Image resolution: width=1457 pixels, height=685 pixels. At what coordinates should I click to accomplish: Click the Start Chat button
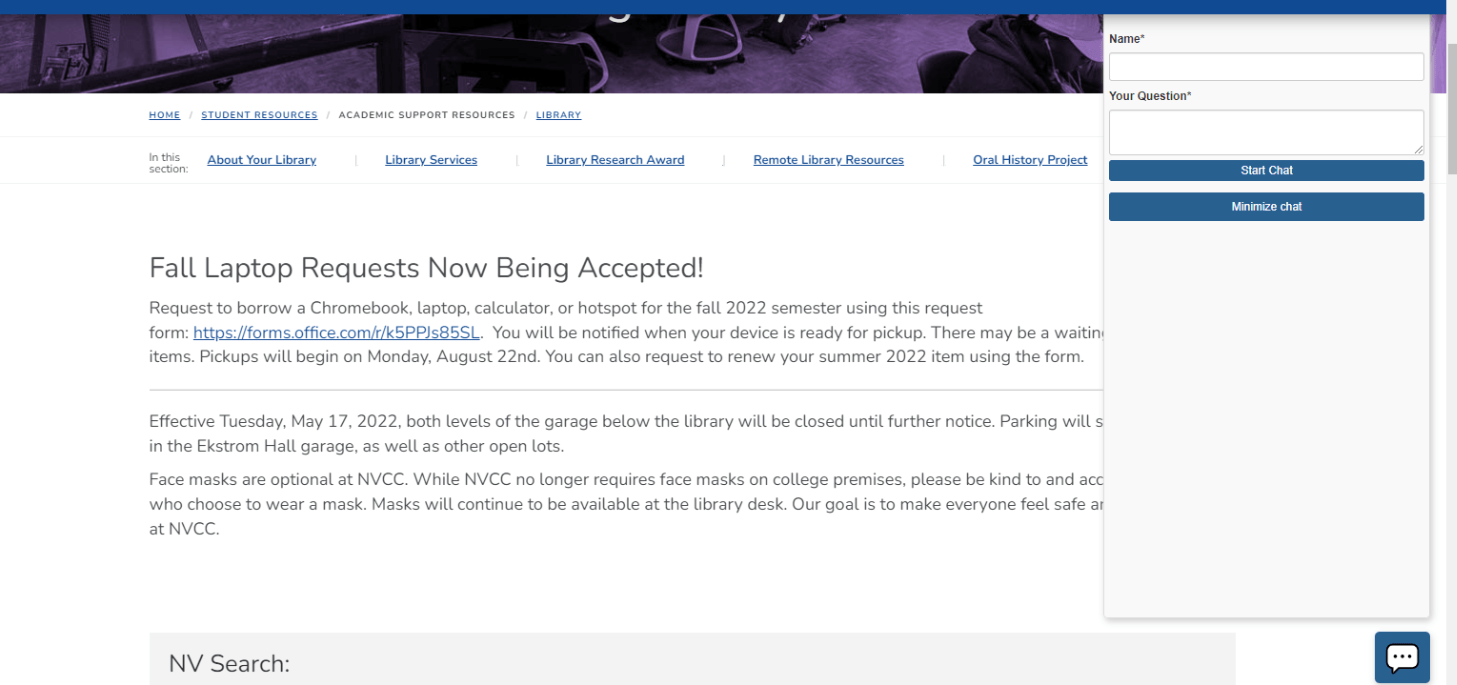pos(1266,170)
